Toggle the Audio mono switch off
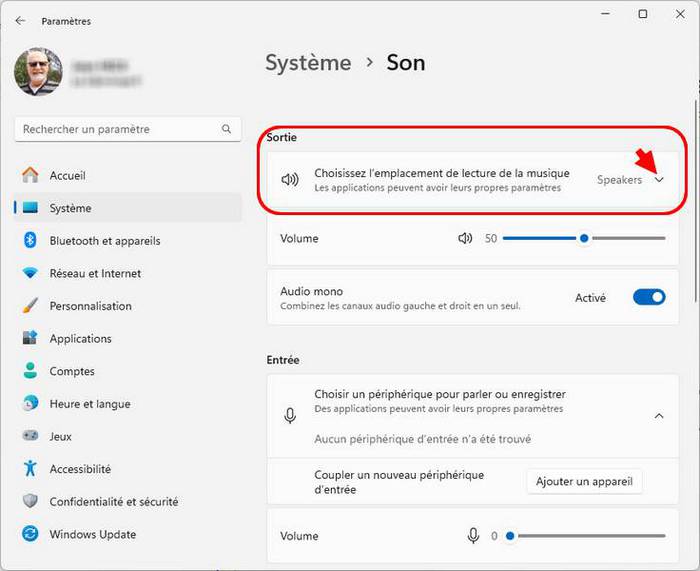The width and height of the screenshot is (700, 571). coord(649,297)
